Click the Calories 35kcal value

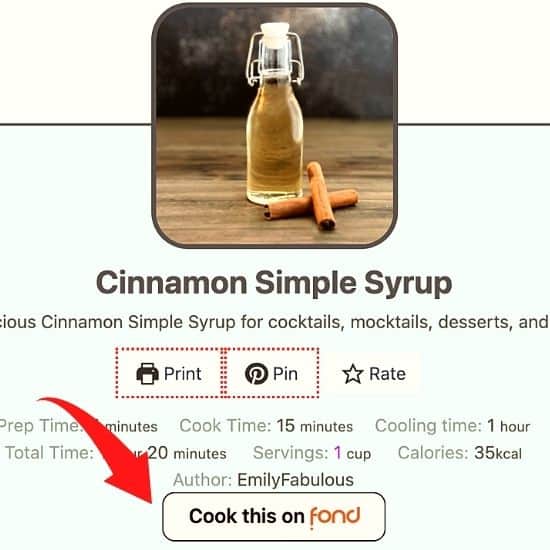(498, 453)
